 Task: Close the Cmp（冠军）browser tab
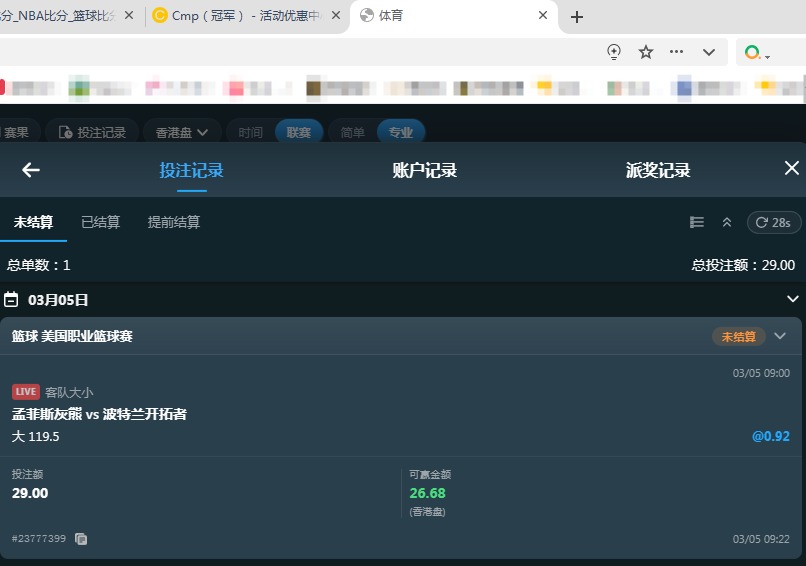click(336, 15)
